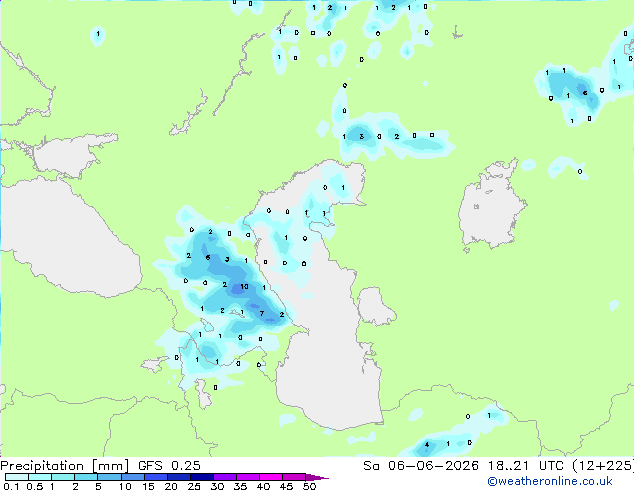Click the '7' precipitation value on the map

pos(262,313)
